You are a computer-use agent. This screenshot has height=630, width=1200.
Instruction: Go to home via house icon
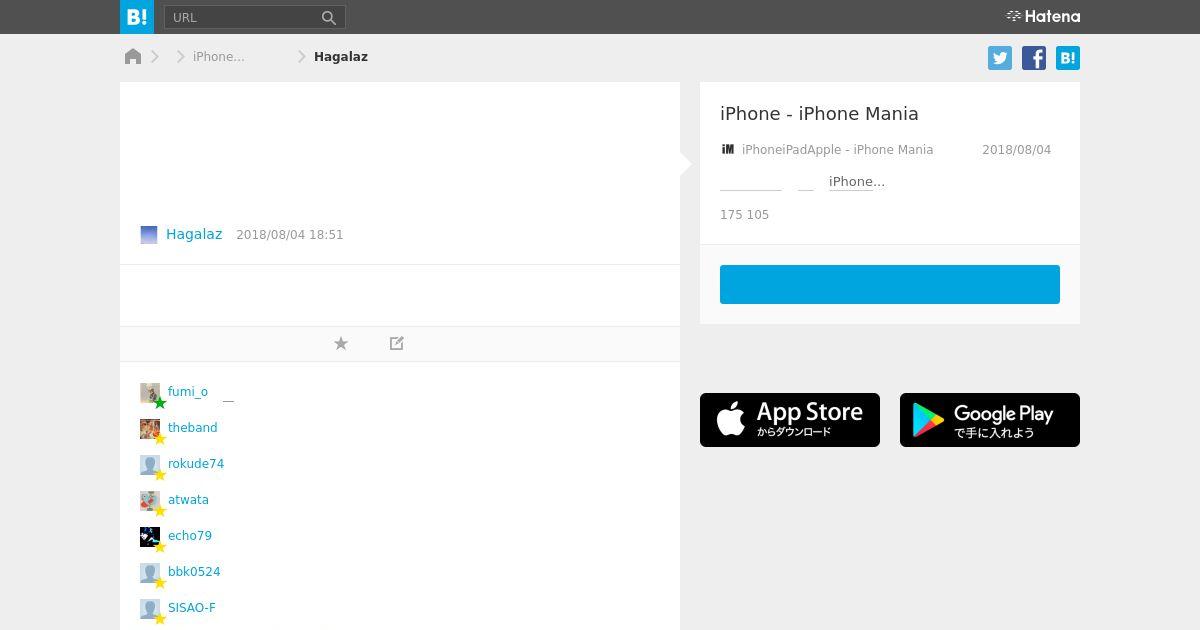pos(133,56)
